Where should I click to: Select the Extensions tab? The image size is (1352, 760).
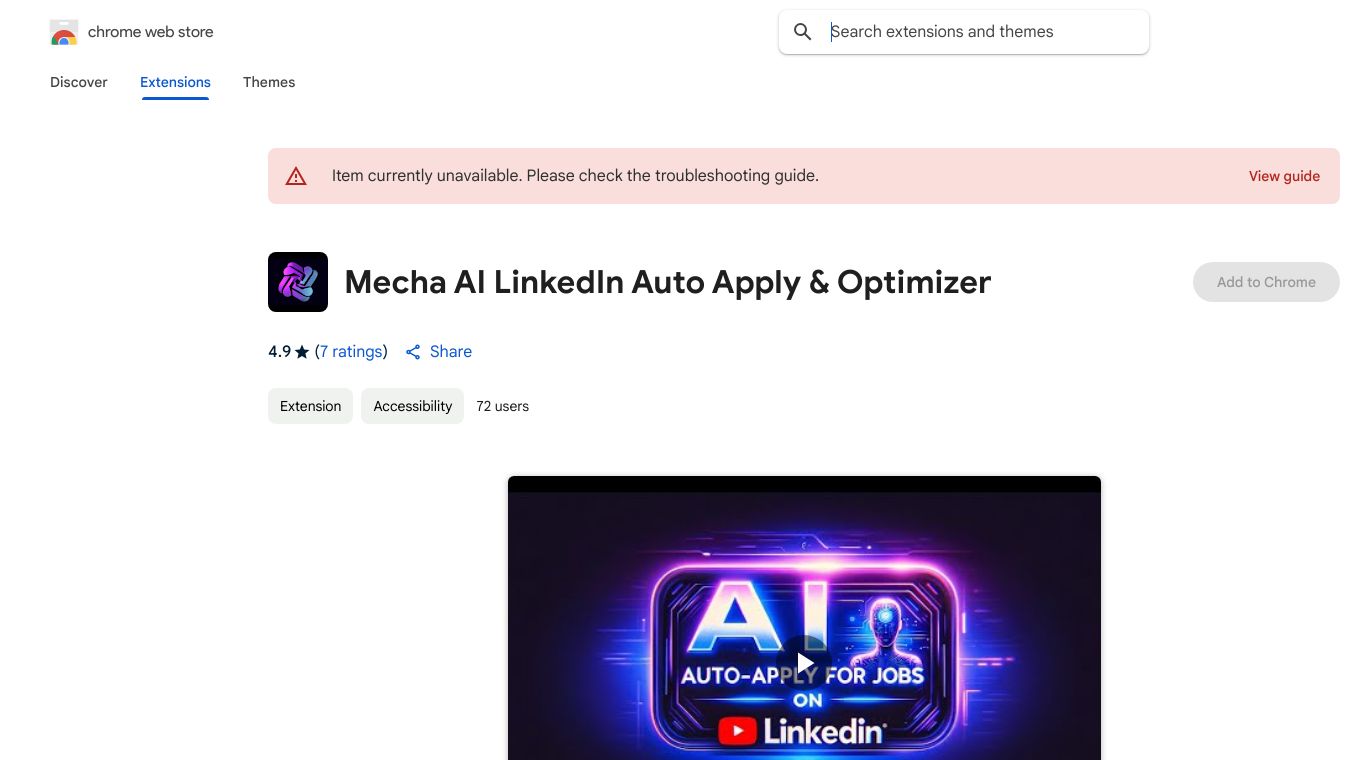click(175, 82)
